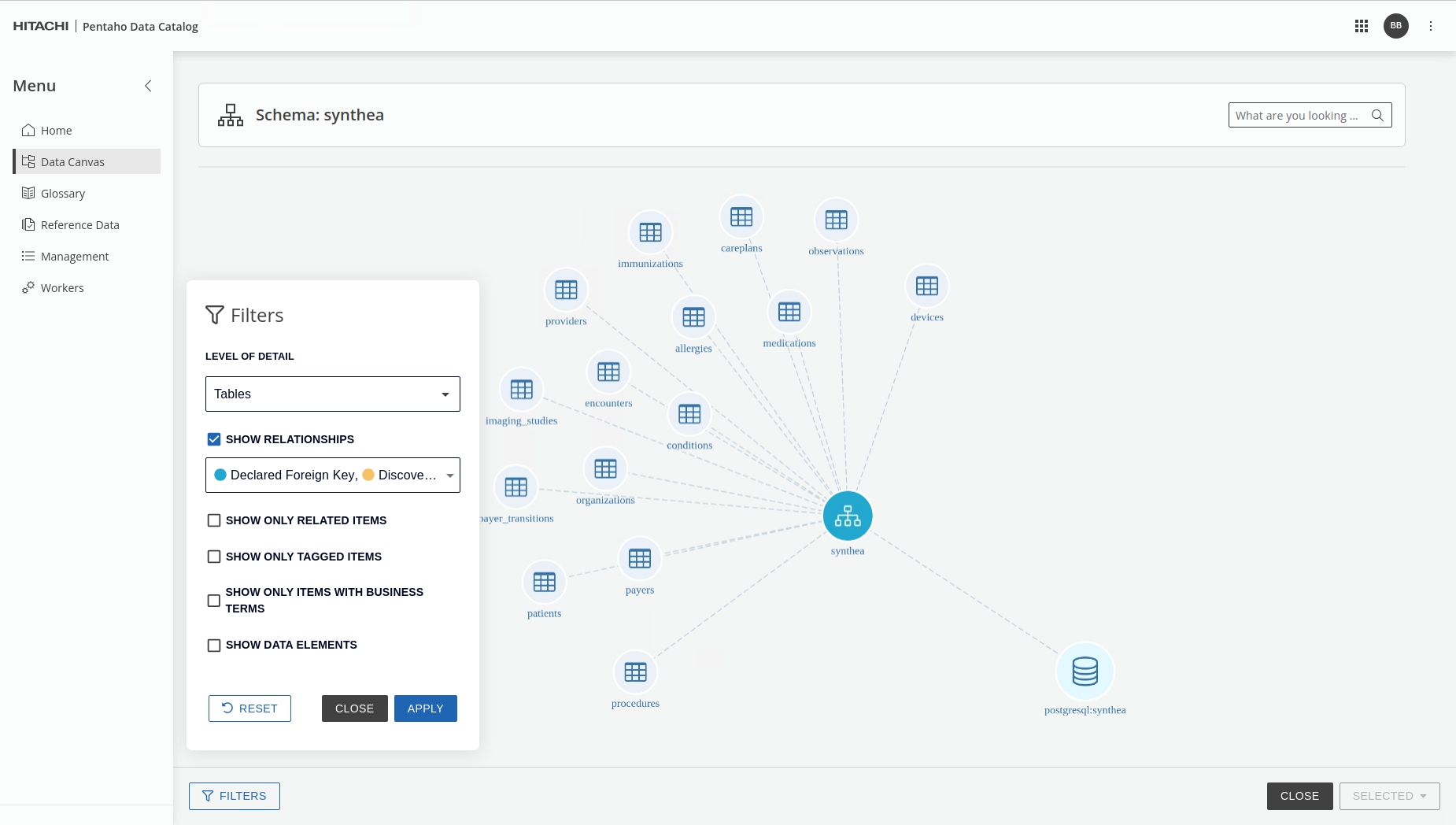Go to Glossary in the menu

[63, 194]
